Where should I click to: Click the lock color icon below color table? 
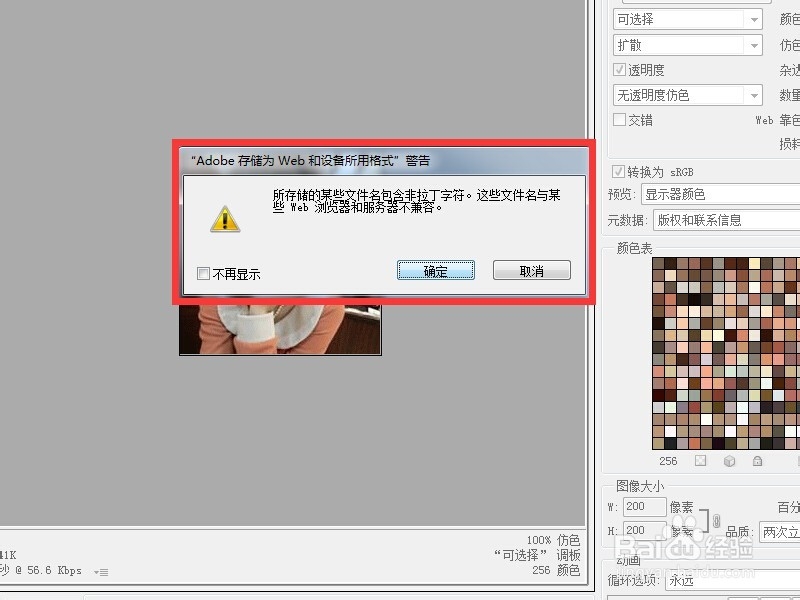click(757, 461)
